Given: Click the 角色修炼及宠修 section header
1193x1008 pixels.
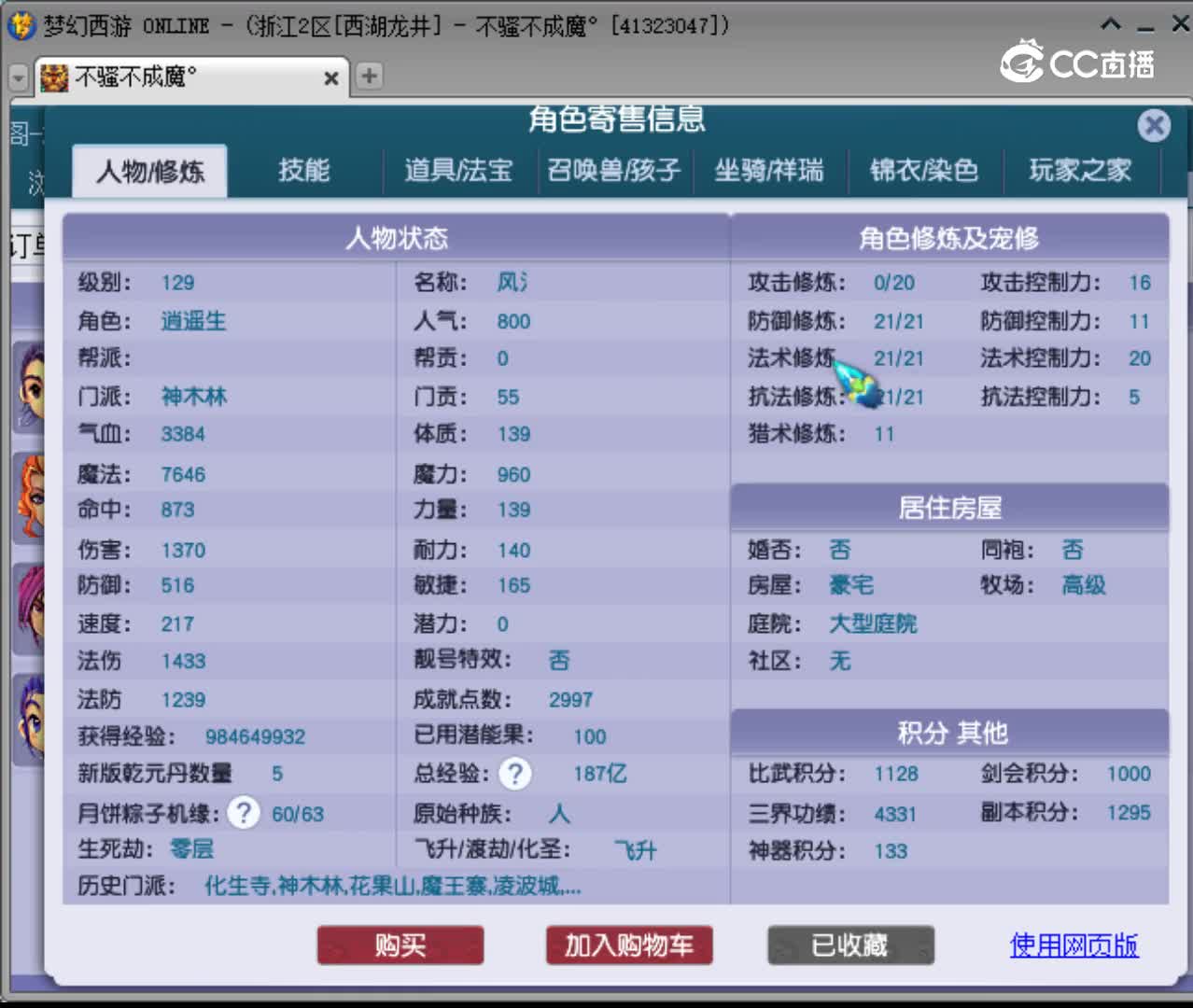Looking at the screenshot, I should click(949, 238).
